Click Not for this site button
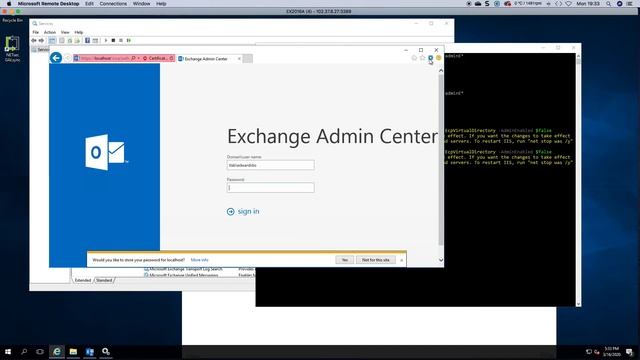Viewport: 640px width, 360px height. tap(376, 260)
